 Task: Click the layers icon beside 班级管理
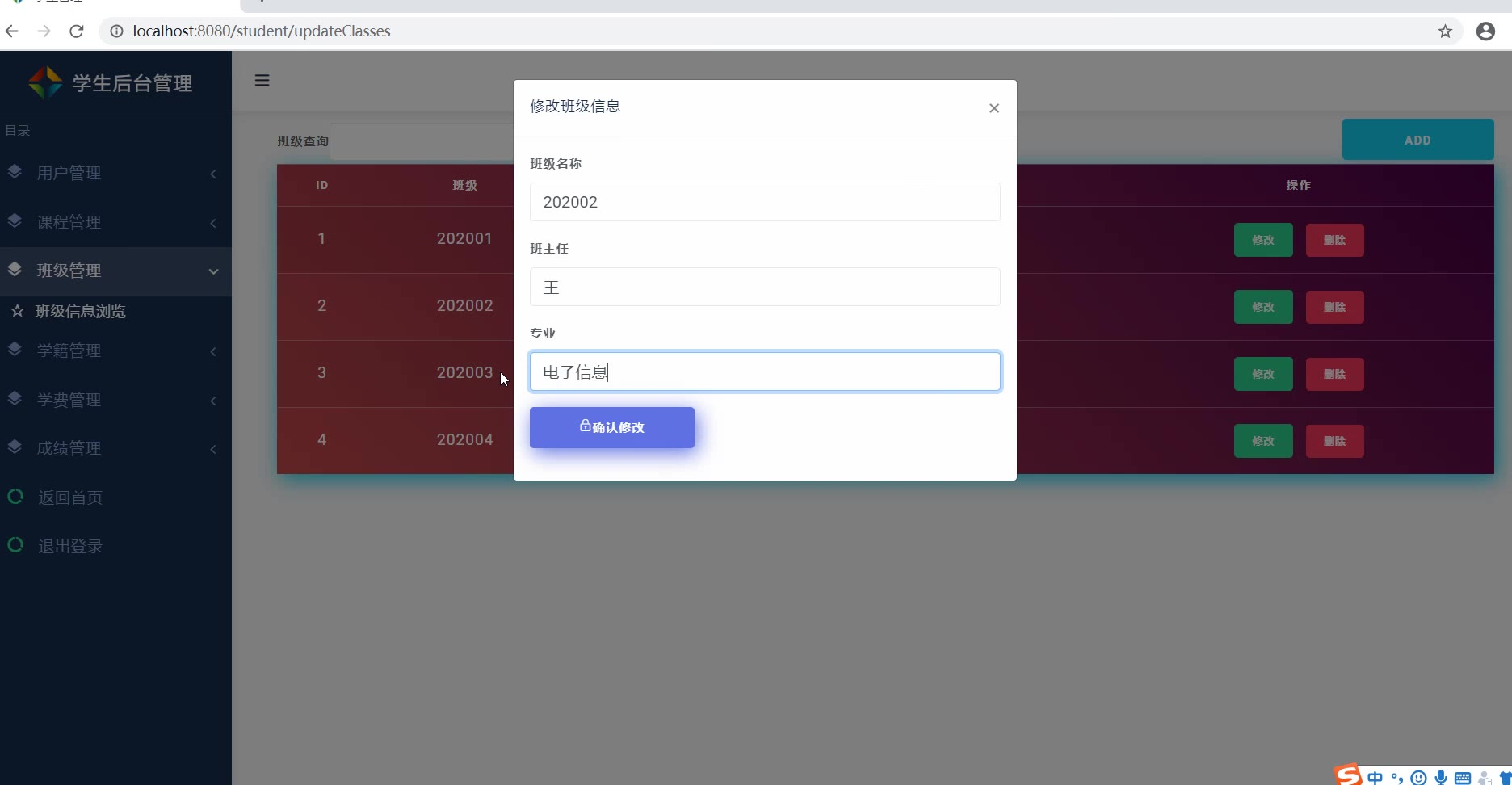[15, 269]
